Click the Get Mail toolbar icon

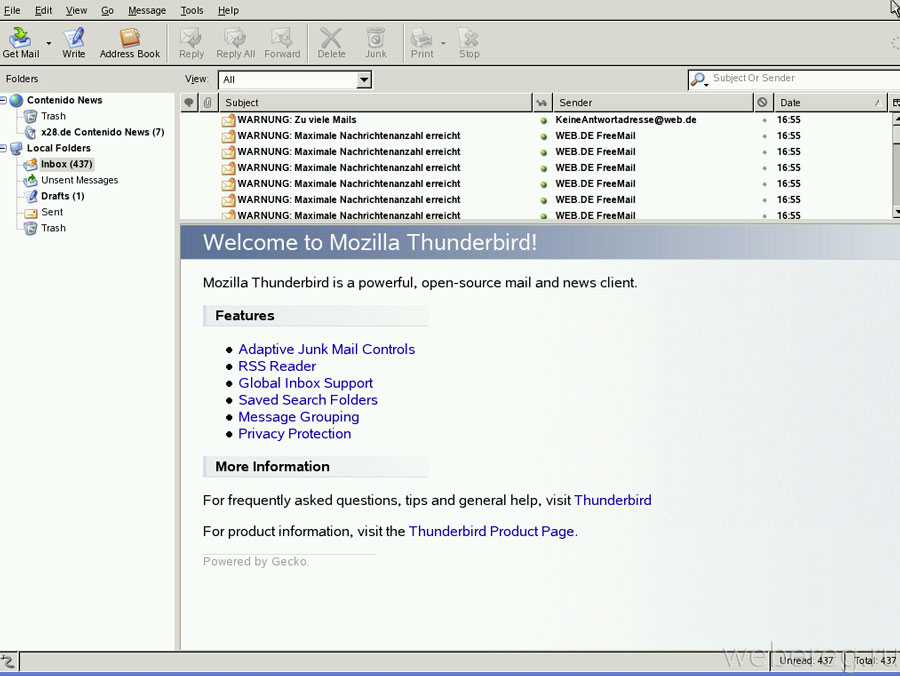20,42
